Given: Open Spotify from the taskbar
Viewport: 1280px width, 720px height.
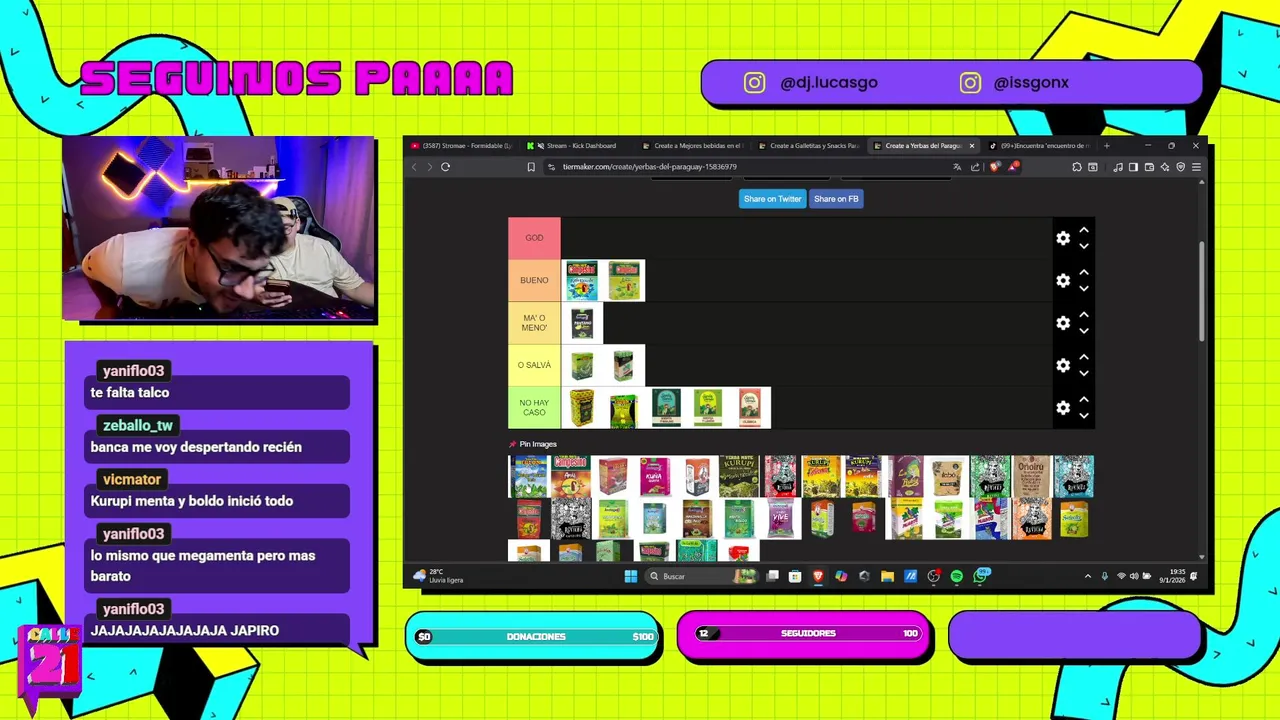Looking at the screenshot, I should (x=957, y=576).
